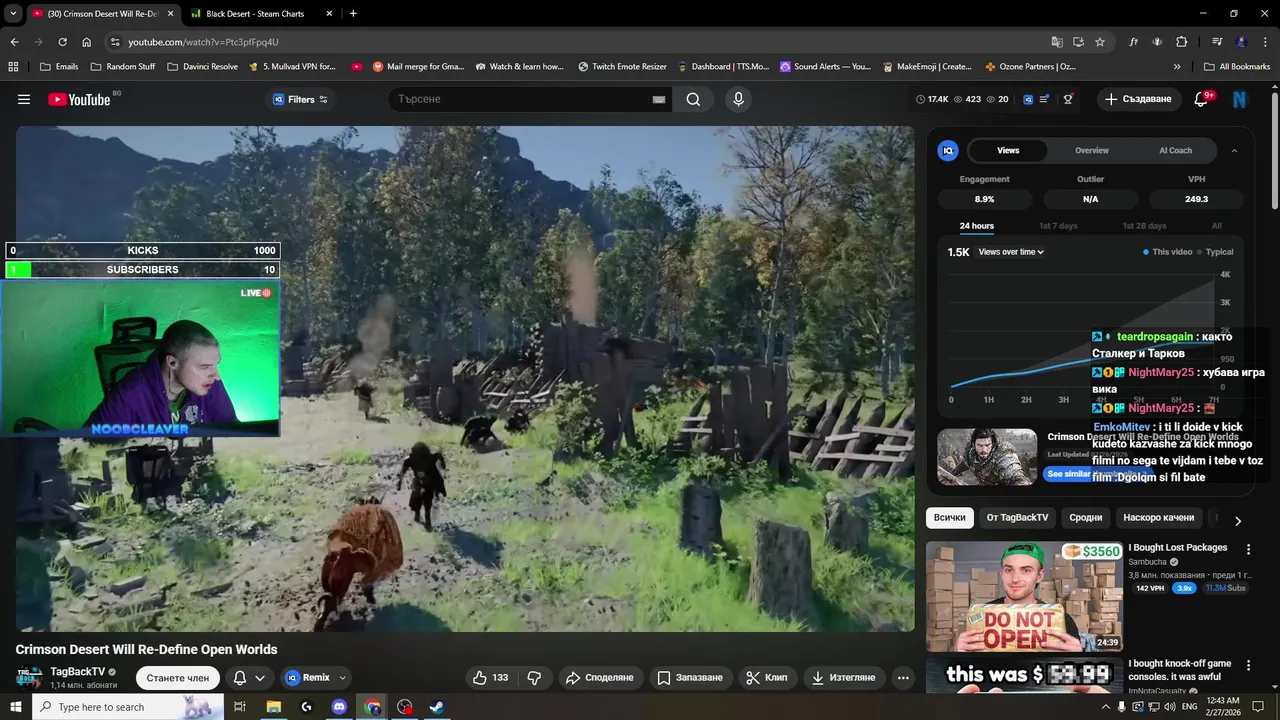The width and height of the screenshot is (1280, 720).
Task: Install page as app icon in the address bar
Action: [x=1078, y=42]
